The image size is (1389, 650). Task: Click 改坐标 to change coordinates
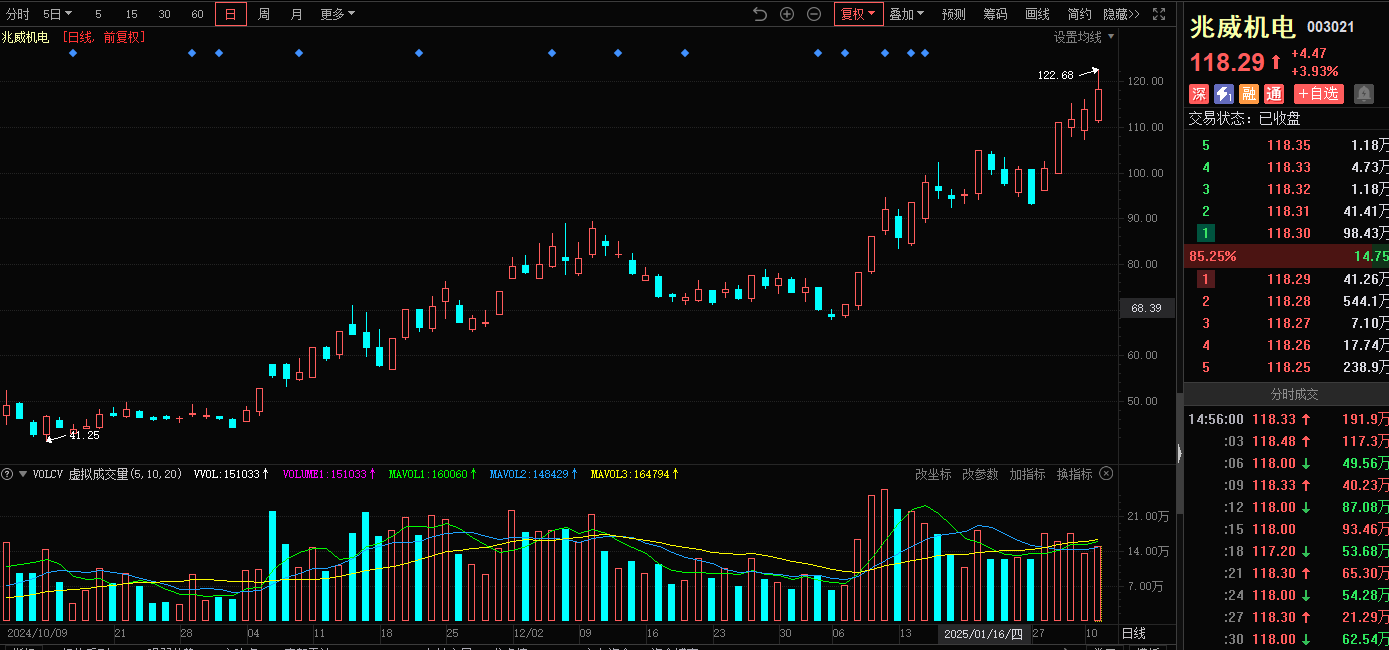pyautogui.click(x=933, y=474)
